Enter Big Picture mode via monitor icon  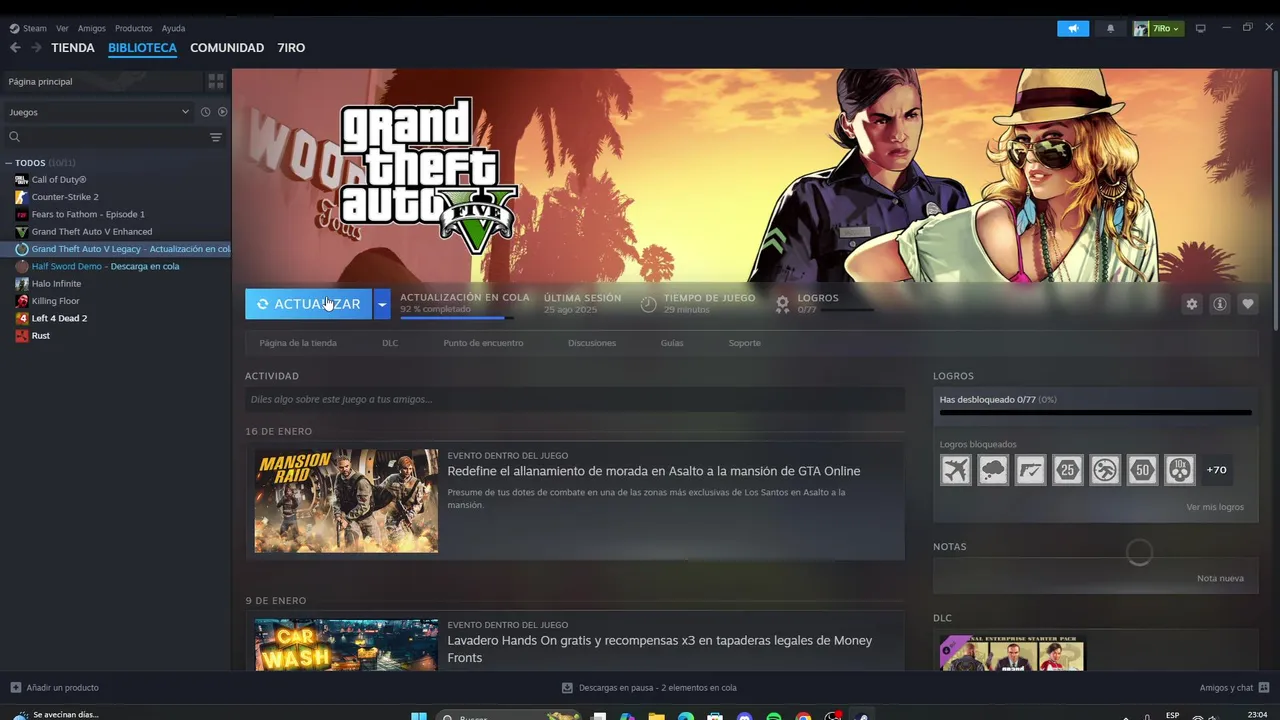1201,28
